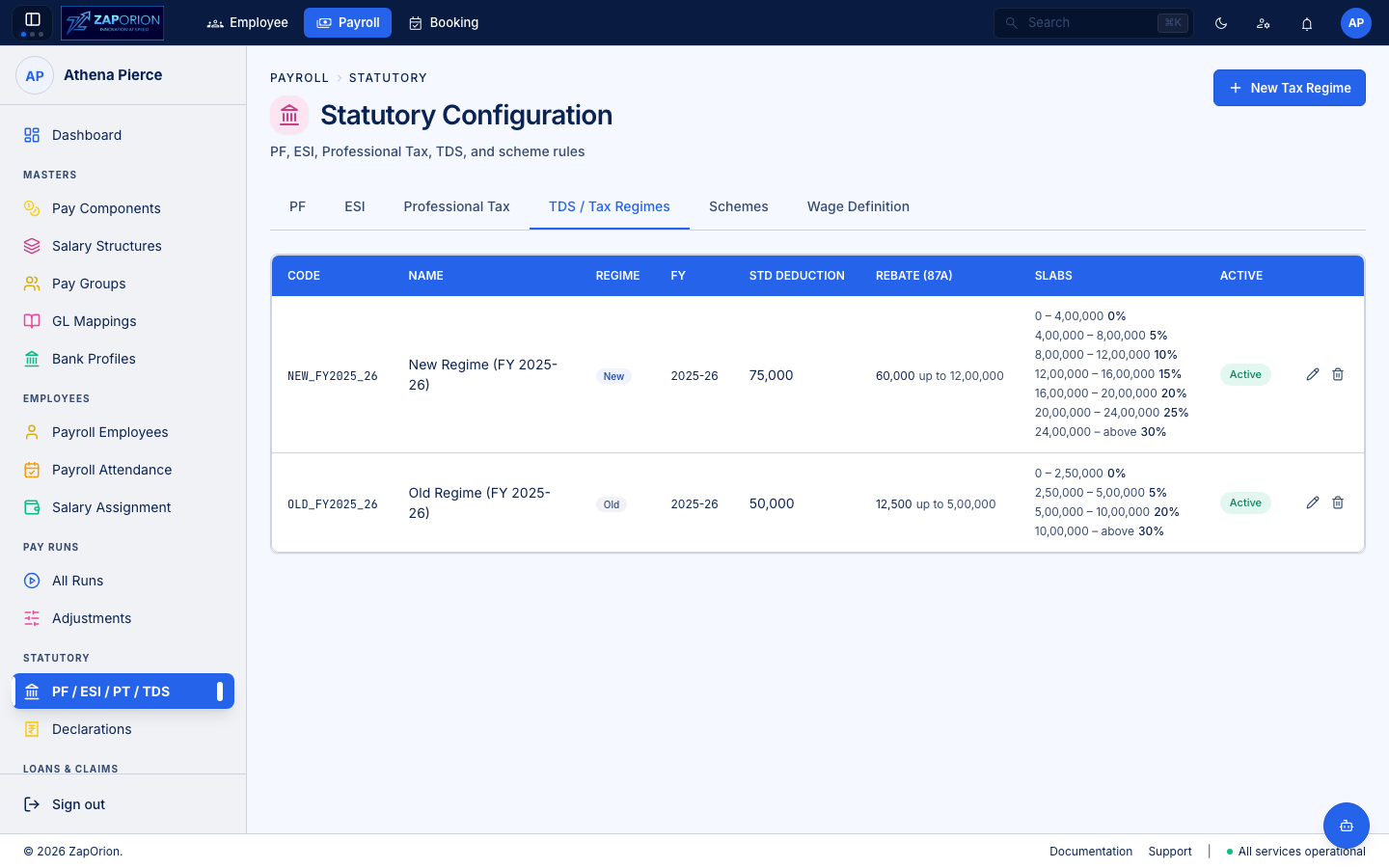Click STATUTORY breadcrumb
Image resolution: width=1389 pixels, height=868 pixels.
(388, 78)
